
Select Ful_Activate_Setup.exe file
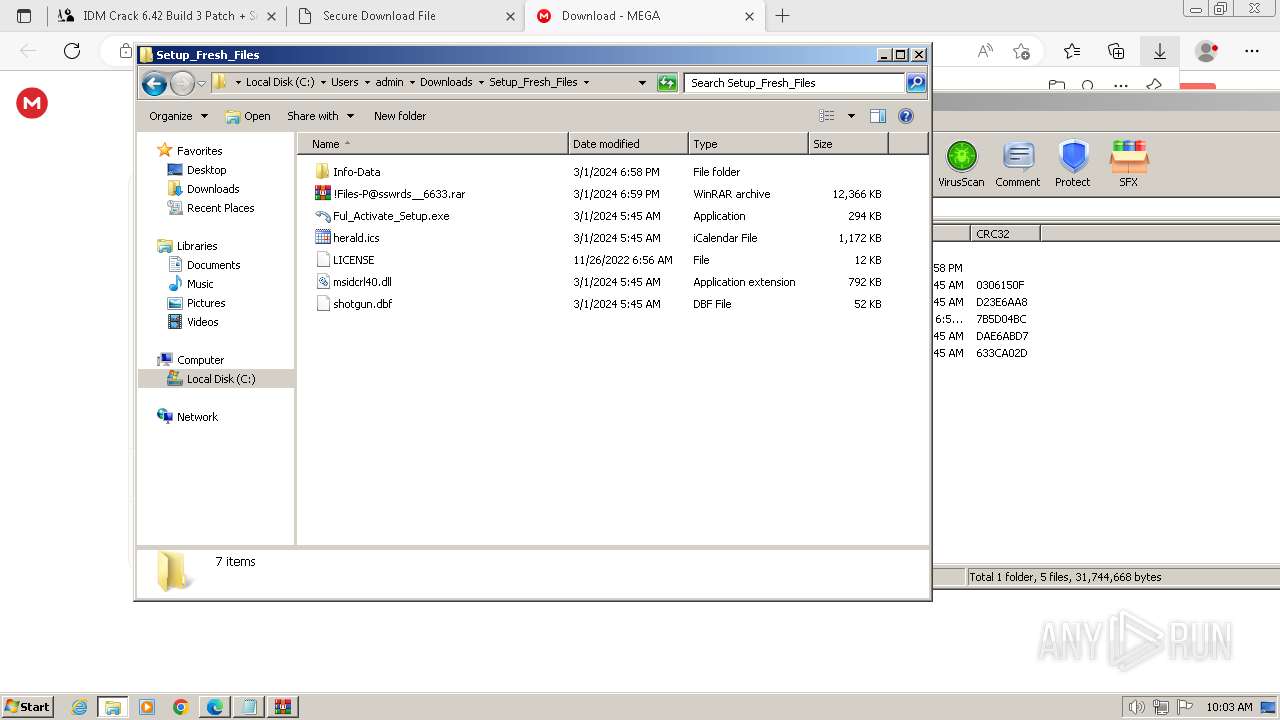point(391,216)
